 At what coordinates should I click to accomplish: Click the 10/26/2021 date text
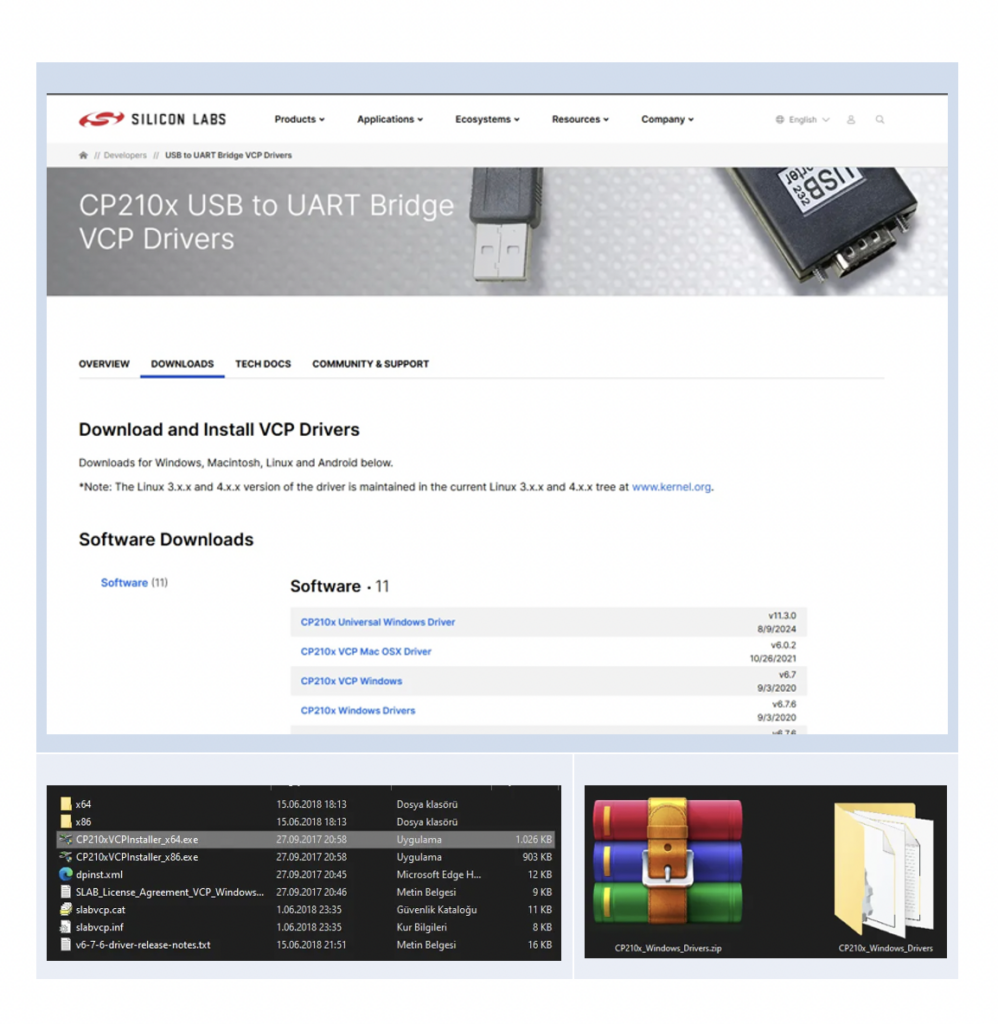773,658
